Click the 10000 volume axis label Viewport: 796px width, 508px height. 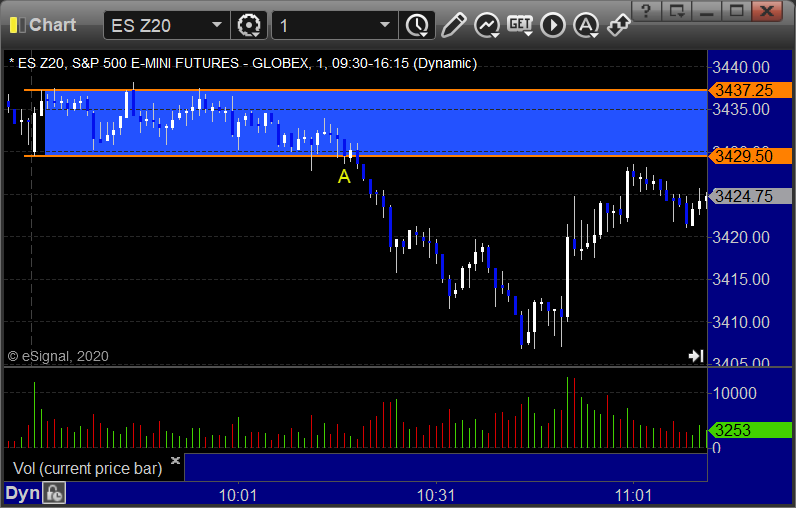(735, 393)
